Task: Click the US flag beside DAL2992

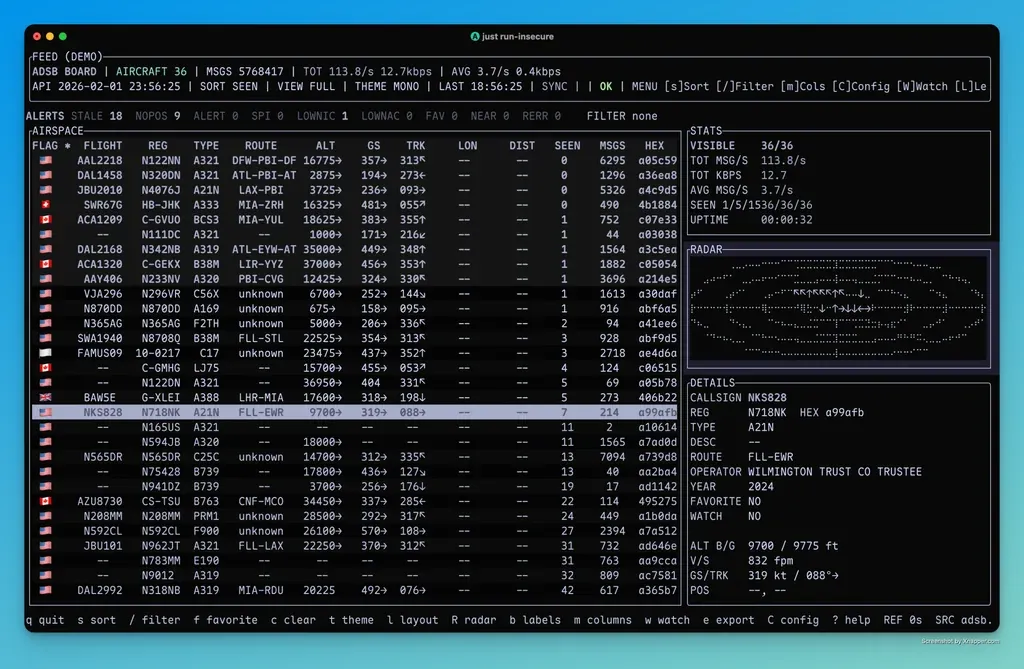Action: click(x=45, y=590)
